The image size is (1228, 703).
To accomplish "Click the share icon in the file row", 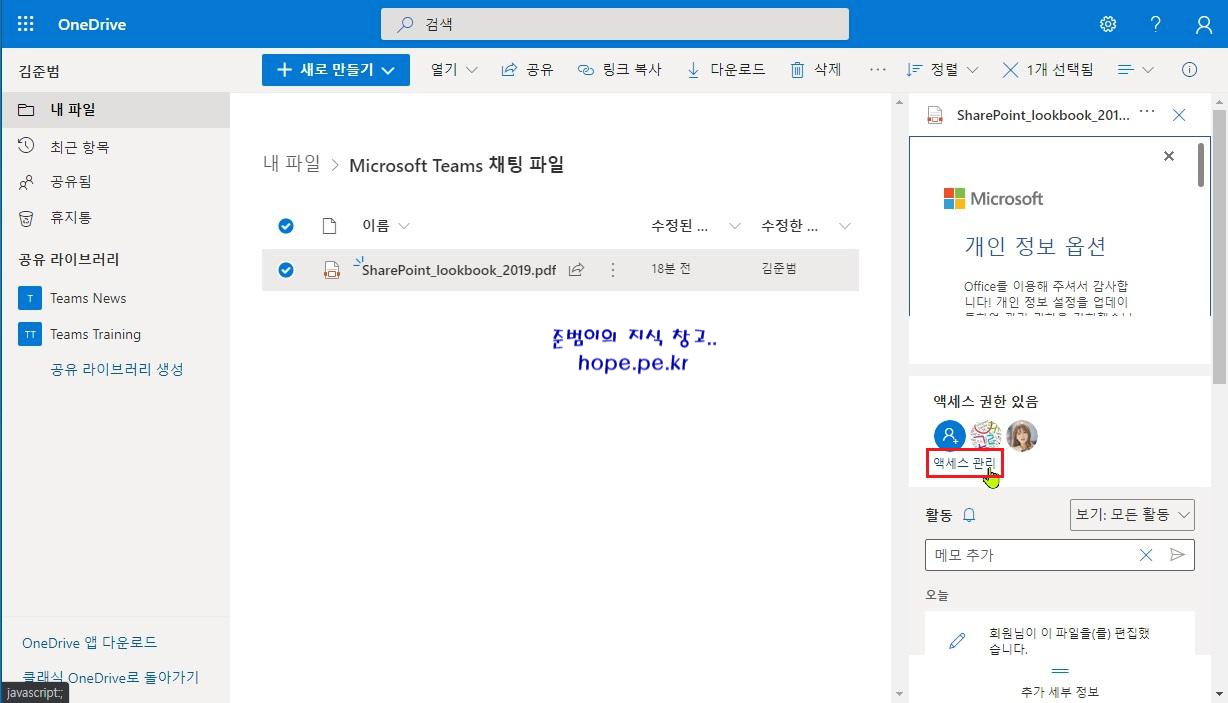I will [x=577, y=270].
